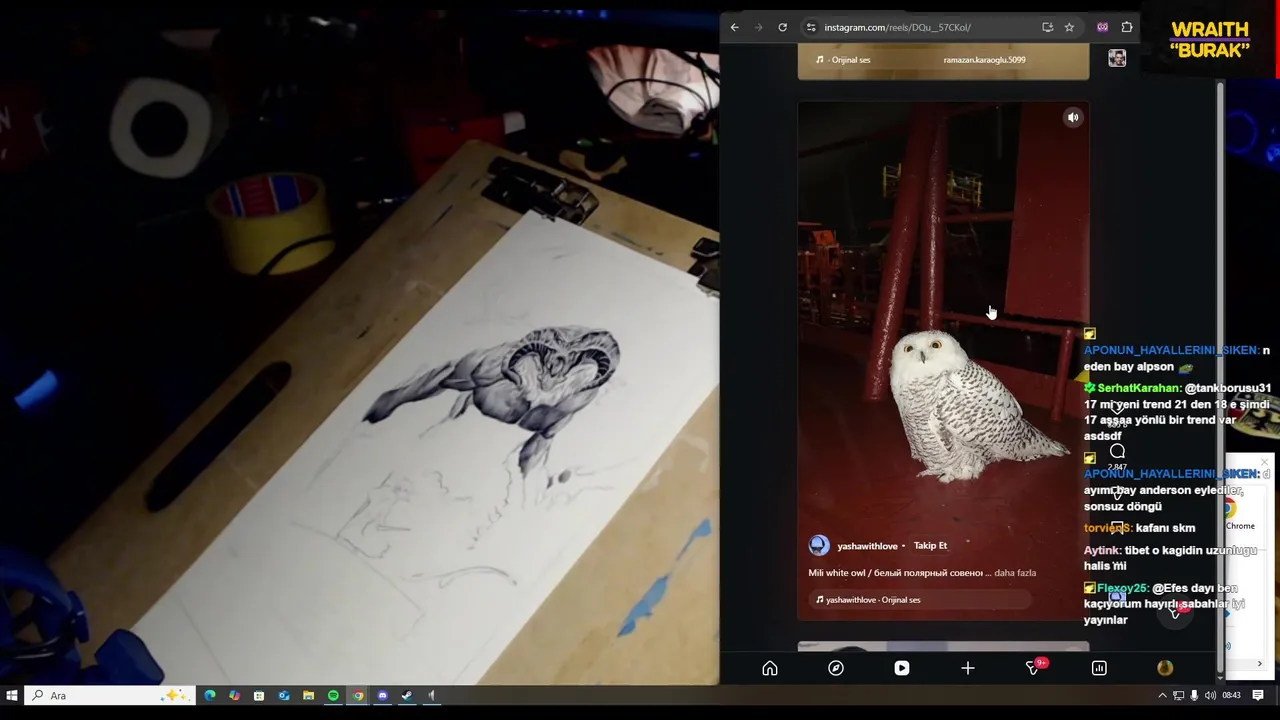Open the purple extension icon in toolbar
This screenshot has height=720, width=1280.
1102,27
